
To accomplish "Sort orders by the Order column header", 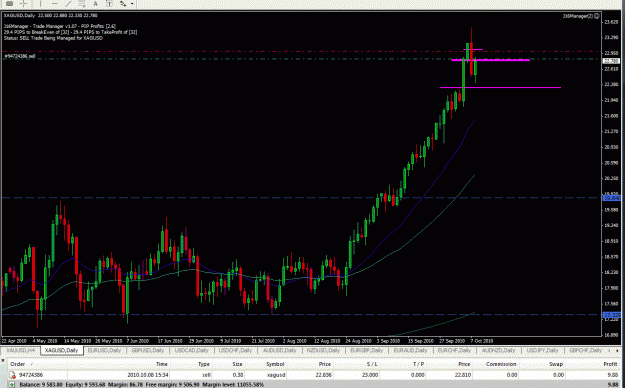I will pyautogui.click(x=18, y=364).
